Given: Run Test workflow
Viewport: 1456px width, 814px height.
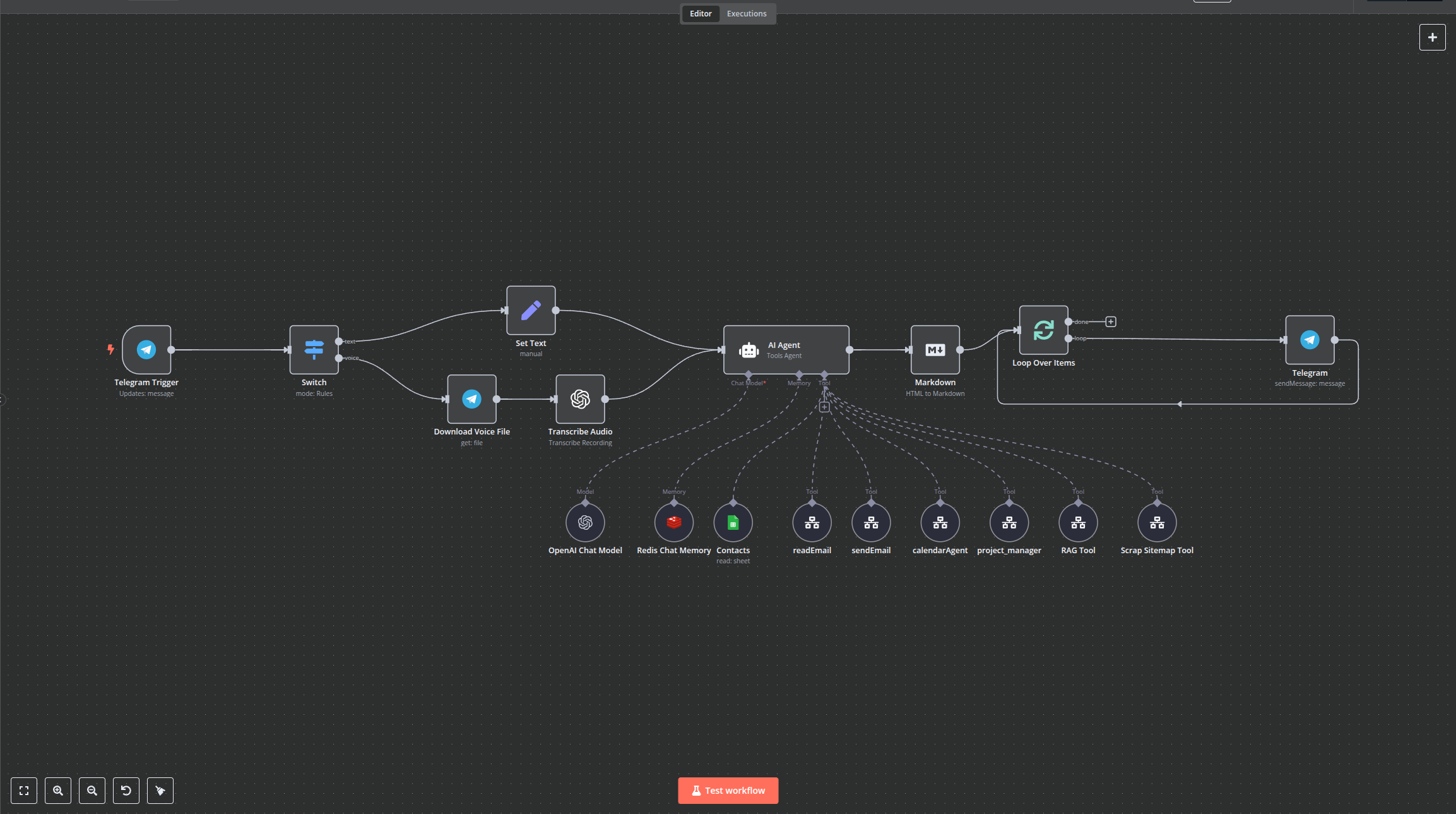Looking at the screenshot, I should point(728,790).
